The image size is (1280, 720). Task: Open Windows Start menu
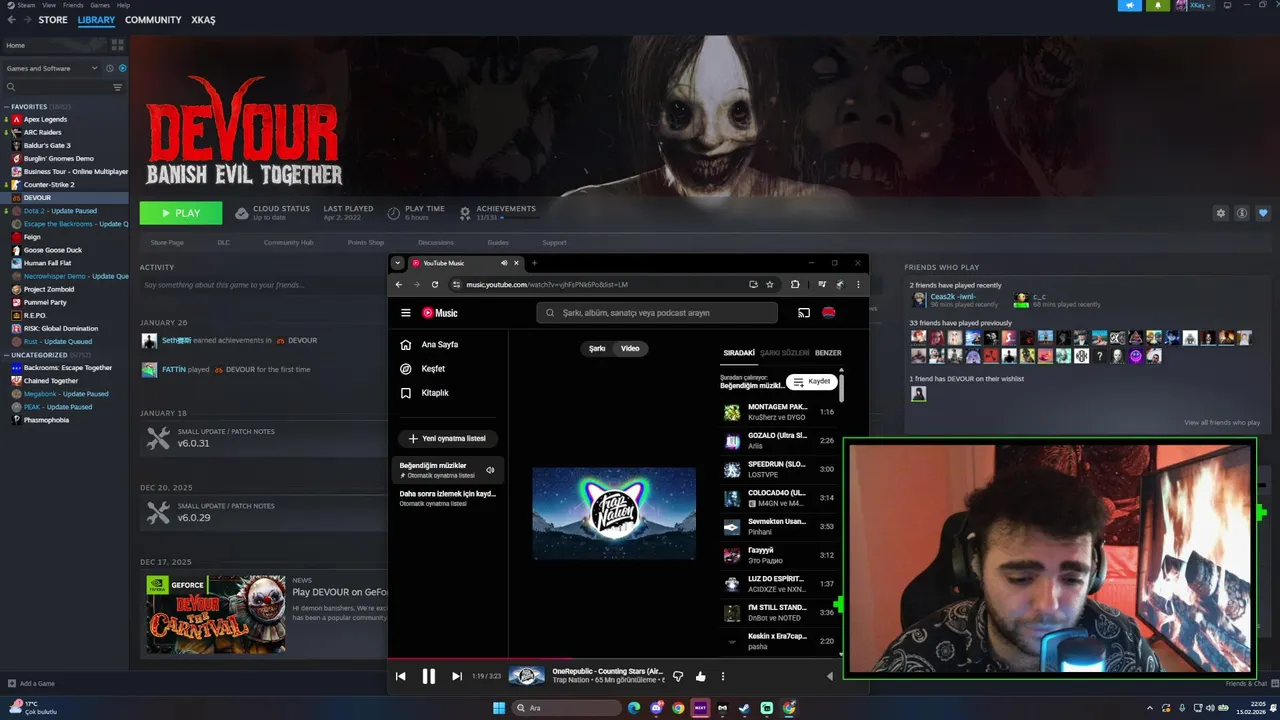[x=499, y=708]
